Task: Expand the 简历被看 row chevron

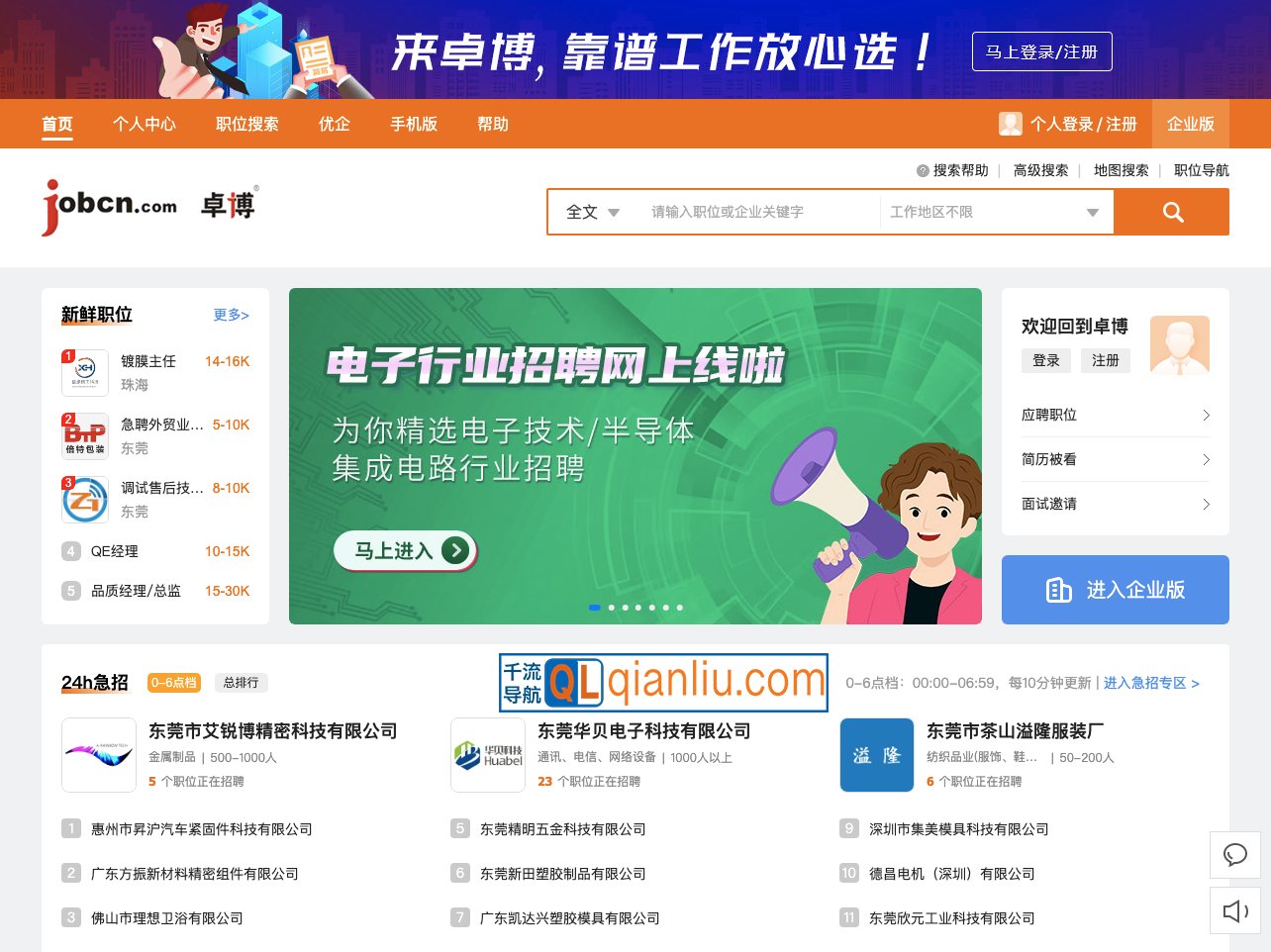Action: (1206, 459)
